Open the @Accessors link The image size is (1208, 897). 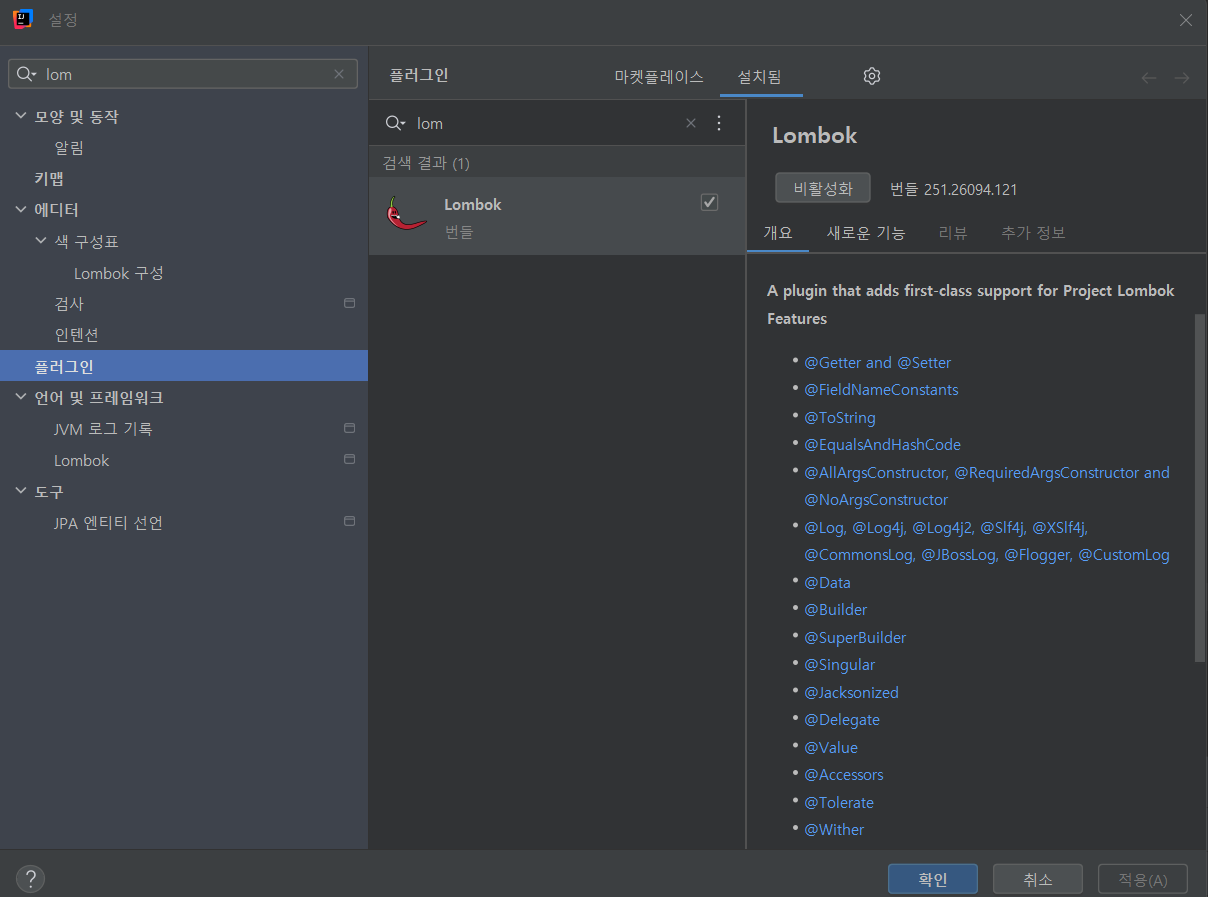click(x=844, y=775)
